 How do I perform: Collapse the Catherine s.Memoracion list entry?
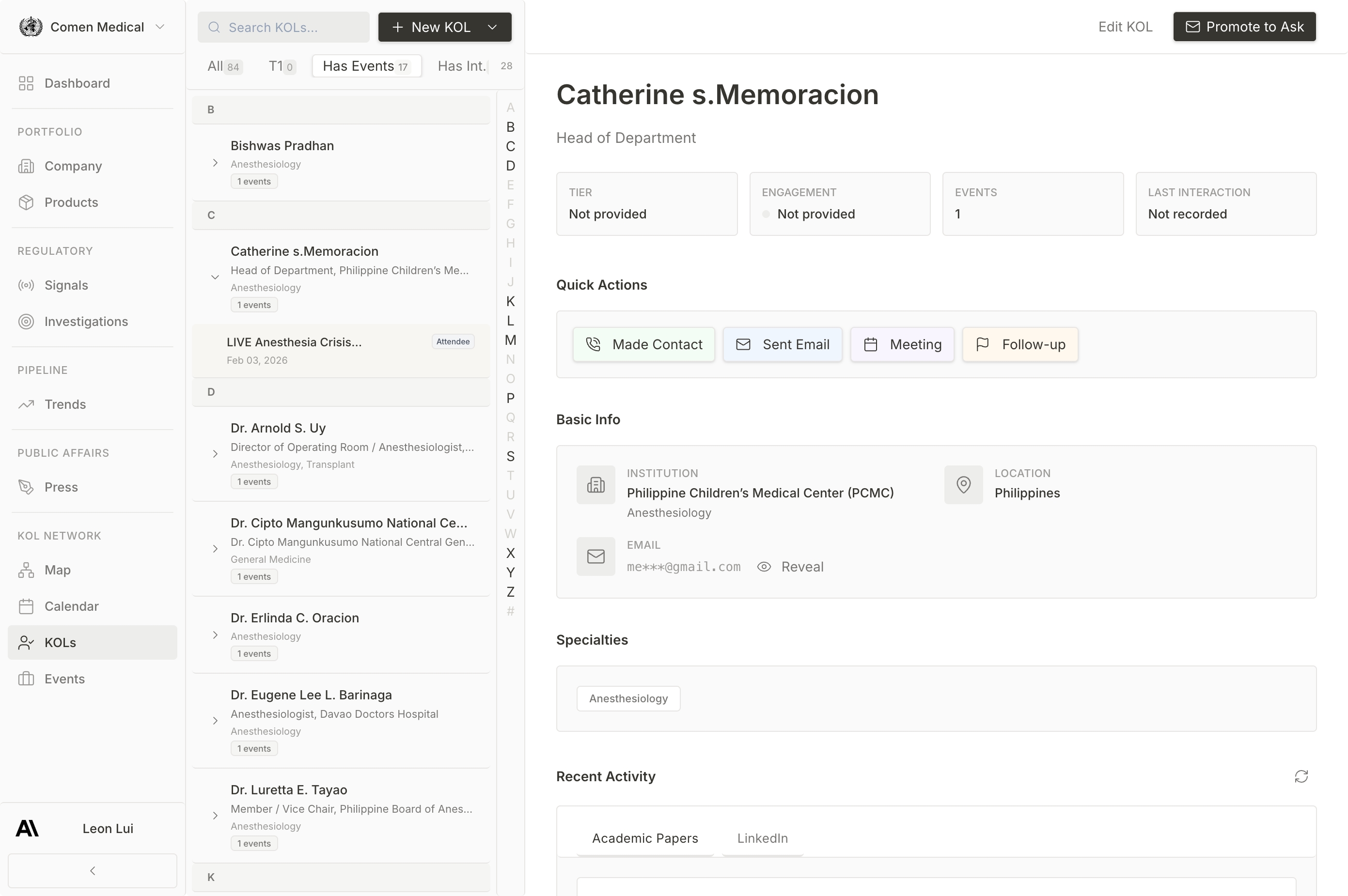click(x=215, y=277)
